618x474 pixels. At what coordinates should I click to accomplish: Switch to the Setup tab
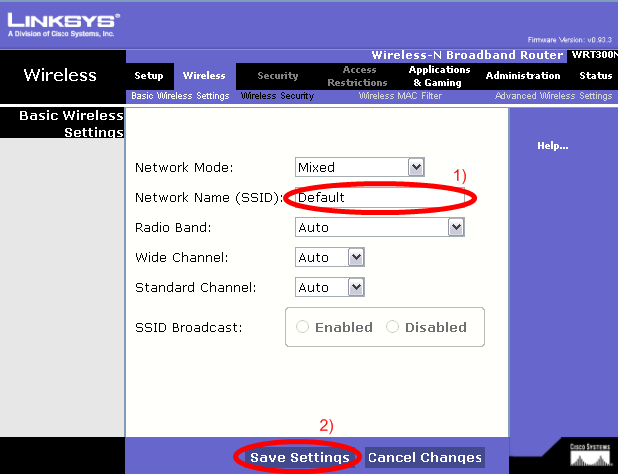point(148,76)
